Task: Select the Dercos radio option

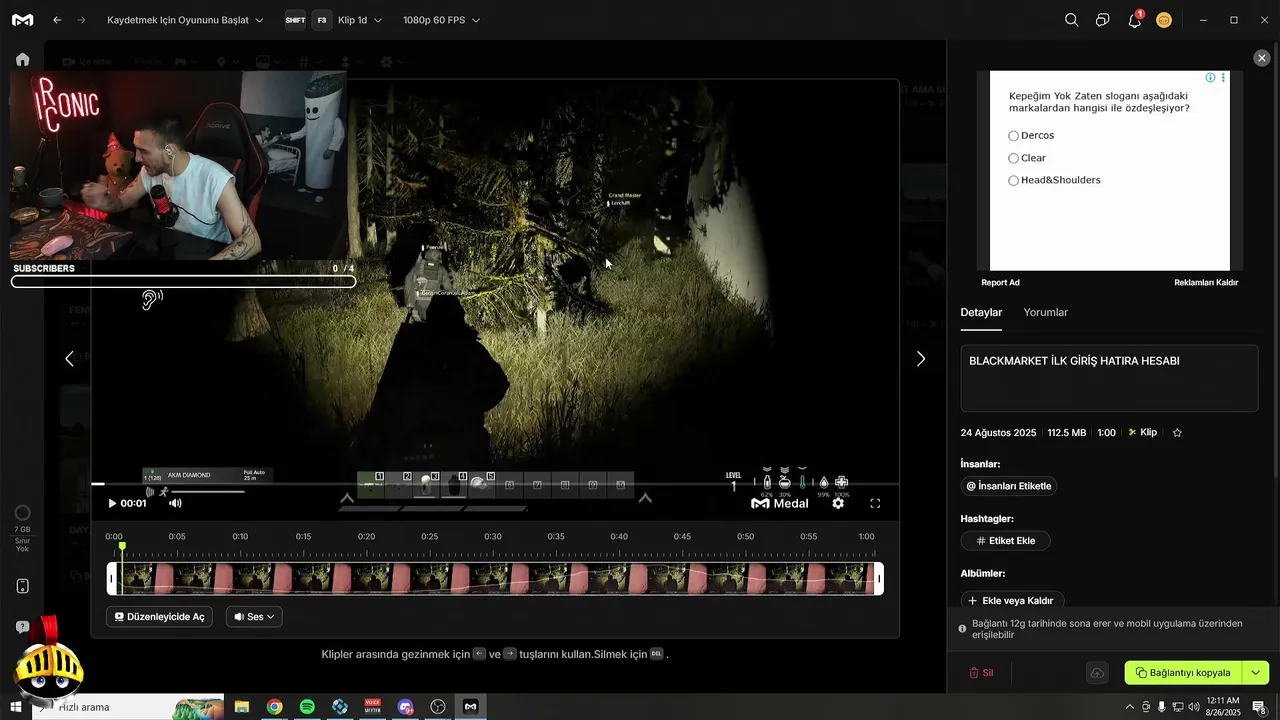Action: pyautogui.click(x=1013, y=136)
